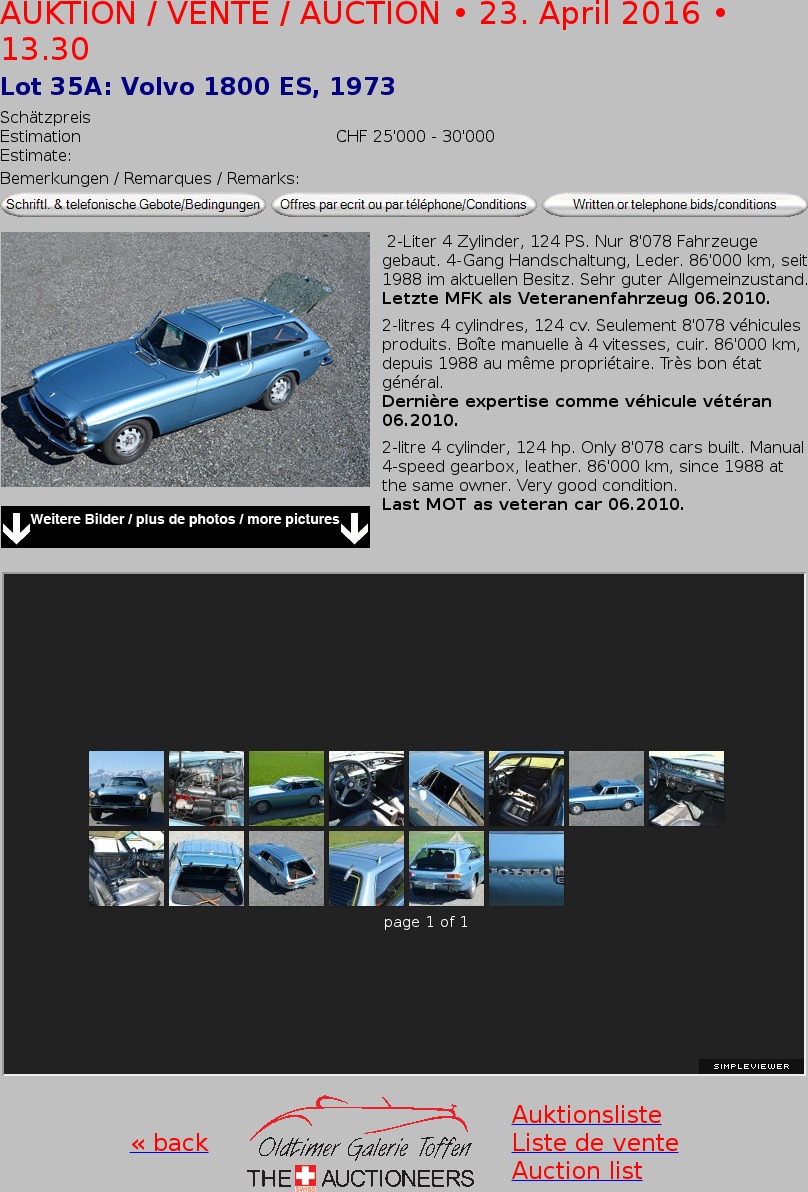Open thumbnail of Volvo rear three-quarter from above
Viewport: 808px width, 1192px height.
(287, 868)
